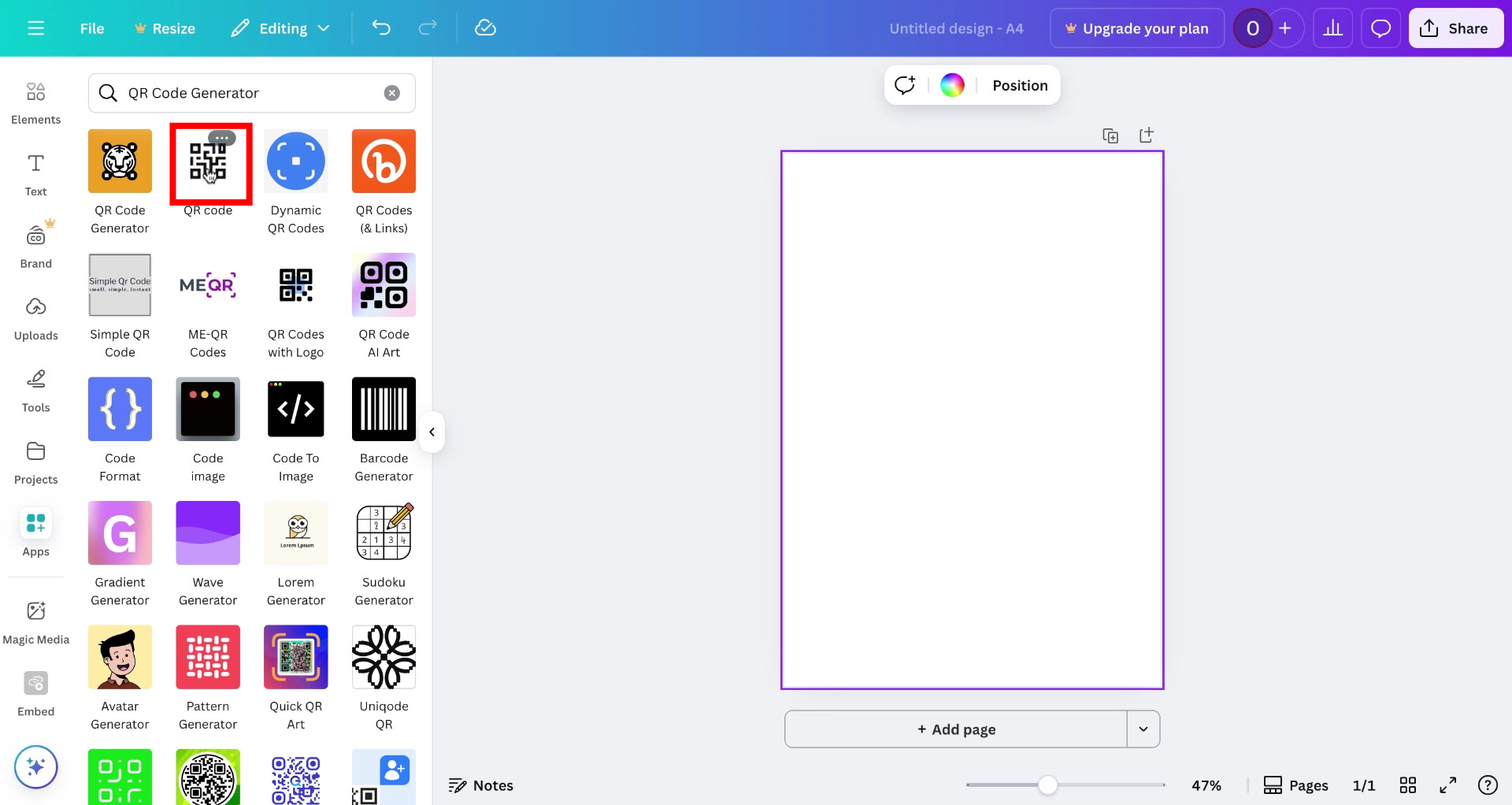Screen dimensions: 1512x805
Task: Click the undo icon in the toolbar
Action: coord(381,28)
